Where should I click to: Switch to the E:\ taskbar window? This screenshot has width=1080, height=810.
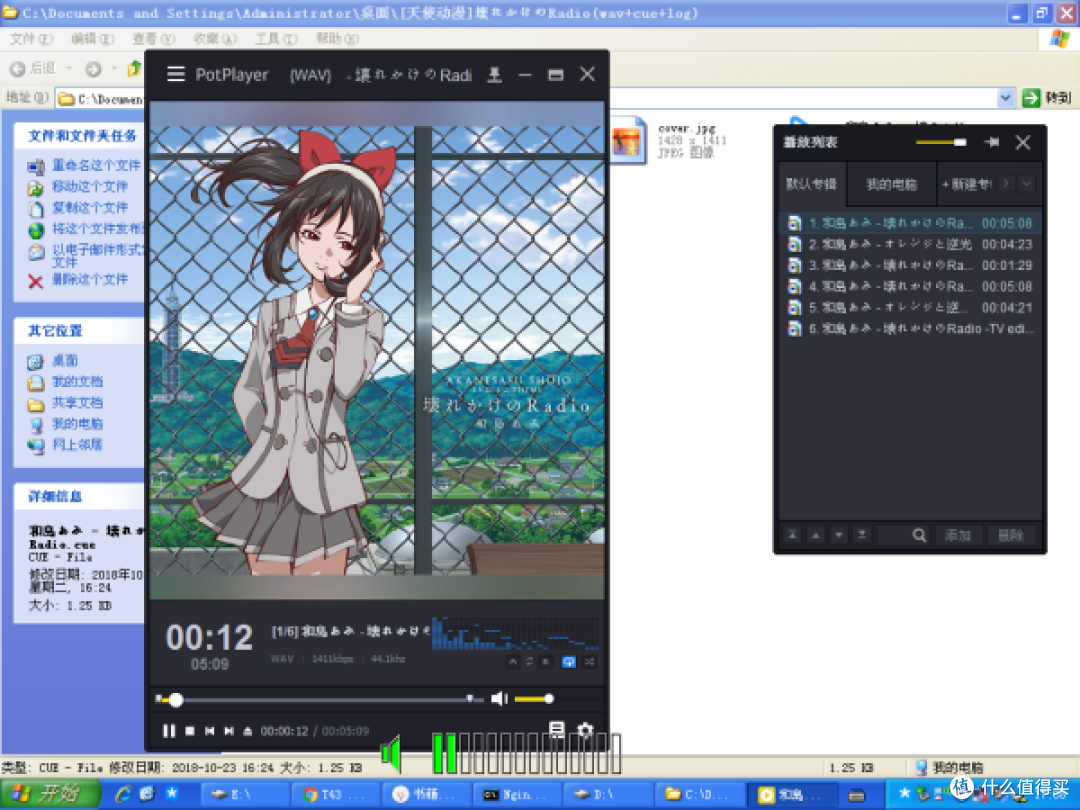pyautogui.click(x=245, y=794)
